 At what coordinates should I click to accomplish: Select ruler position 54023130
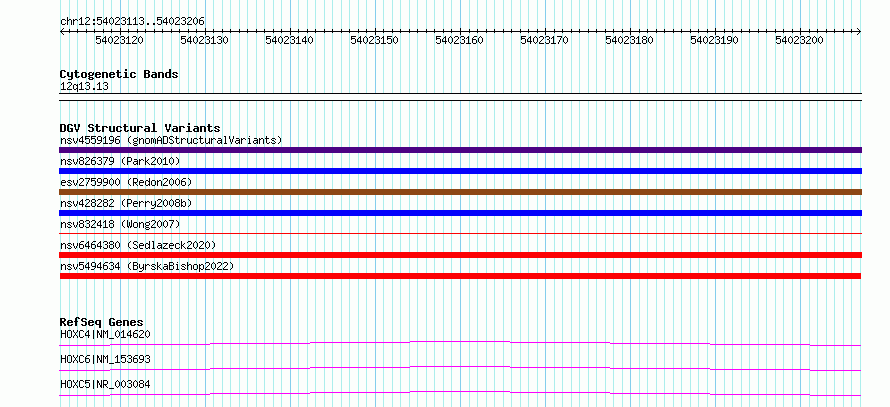pos(204,40)
